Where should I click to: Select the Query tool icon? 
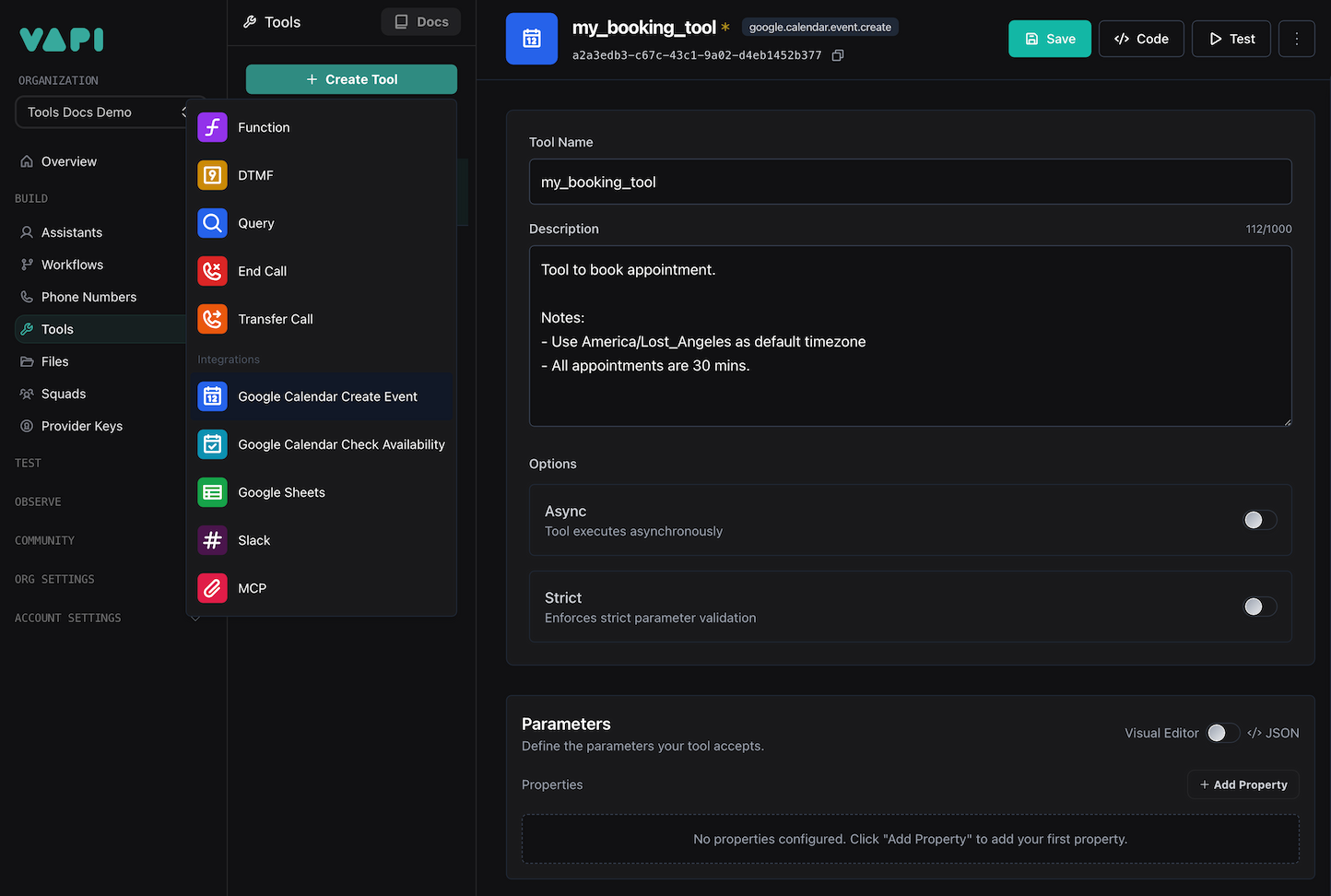pos(212,223)
